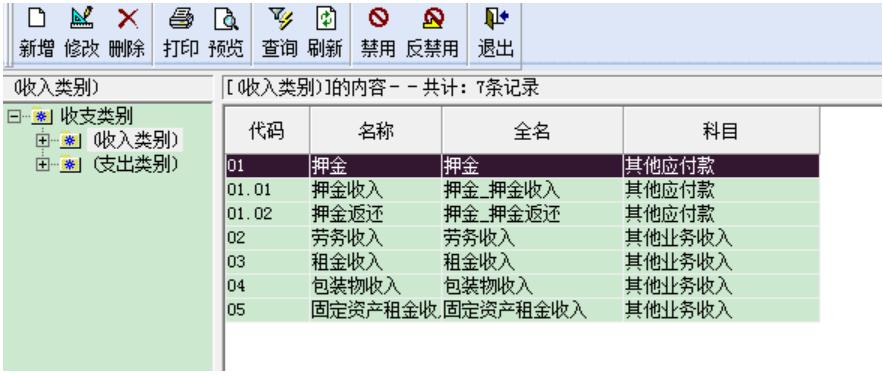Image resolution: width=883 pixels, height=377 pixels.
Task: Select (支出类别) in the tree
Action: (137, 164)
